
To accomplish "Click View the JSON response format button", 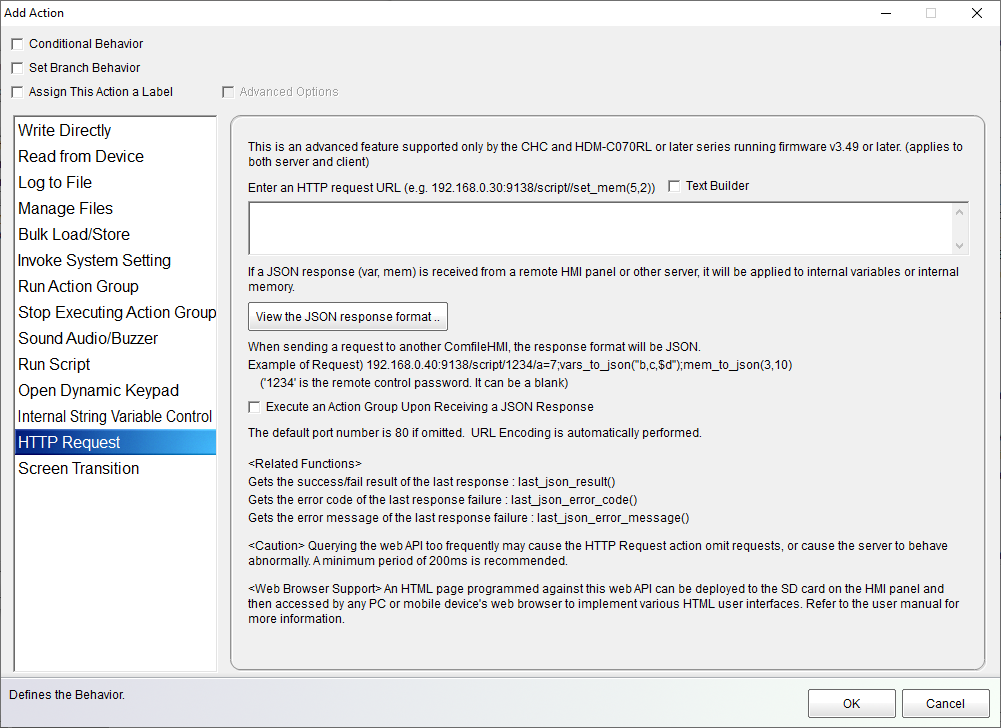I will (347, 317).
